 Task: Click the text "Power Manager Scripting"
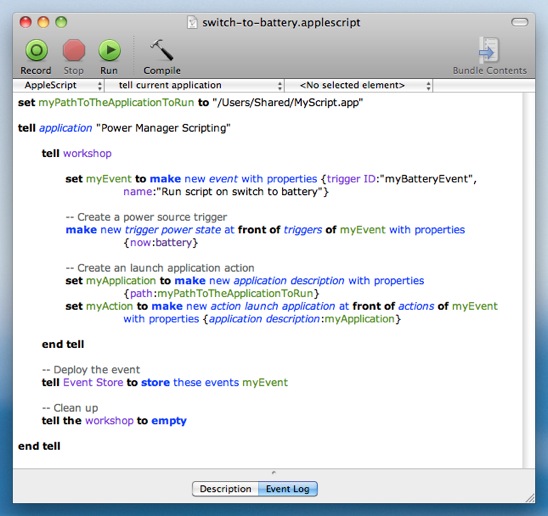click(163, 128)
